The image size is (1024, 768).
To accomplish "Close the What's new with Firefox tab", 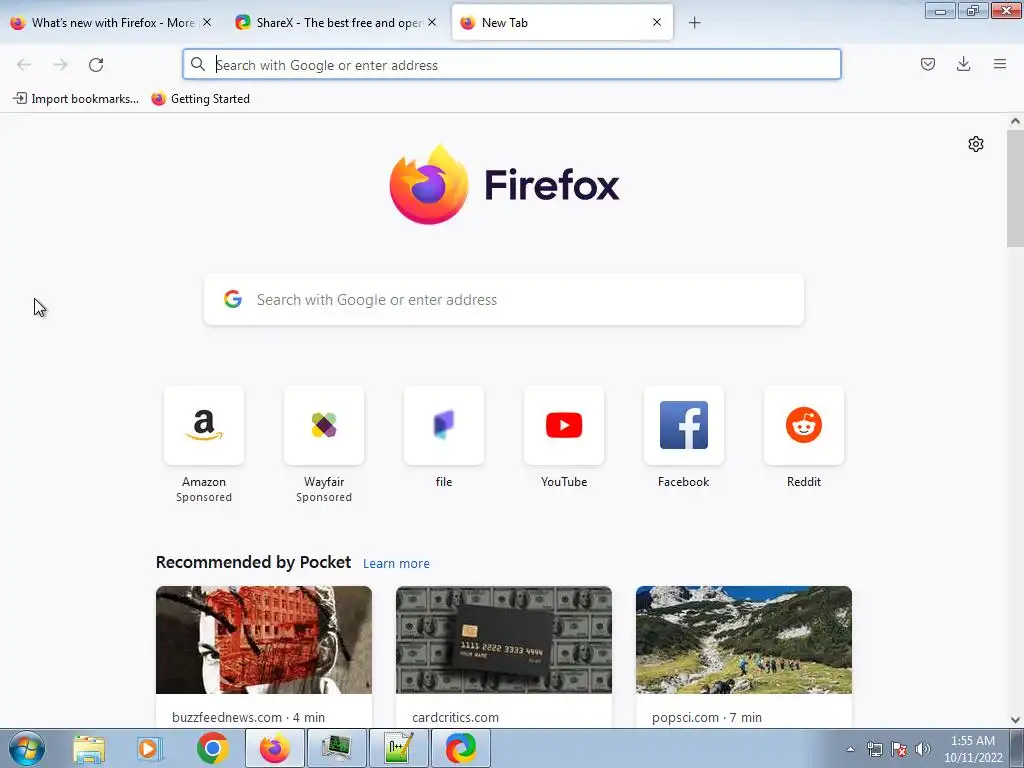I will coord(206,22).
